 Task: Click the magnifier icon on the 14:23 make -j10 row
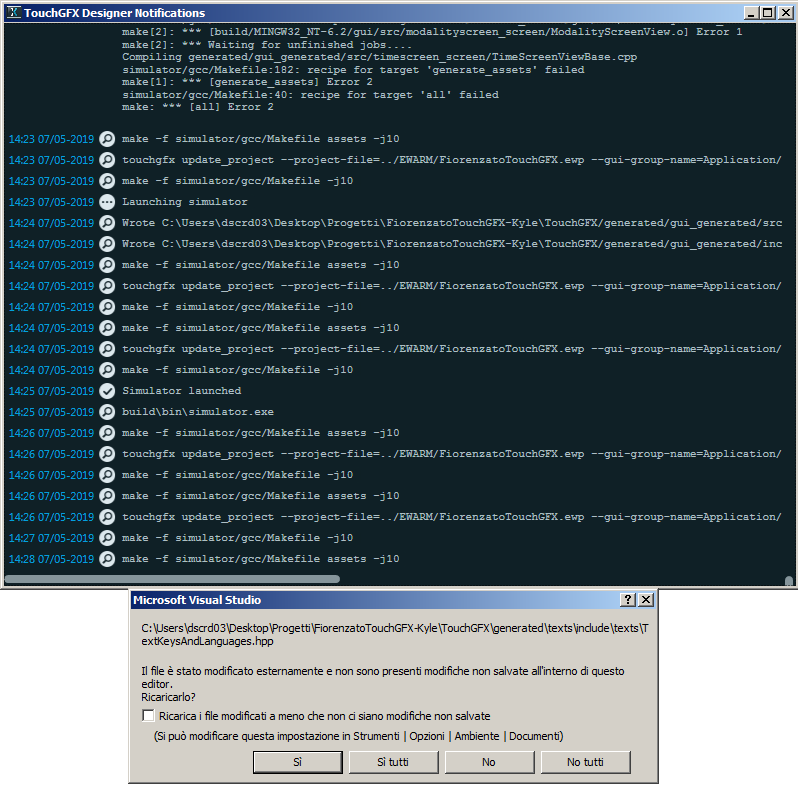107,181
